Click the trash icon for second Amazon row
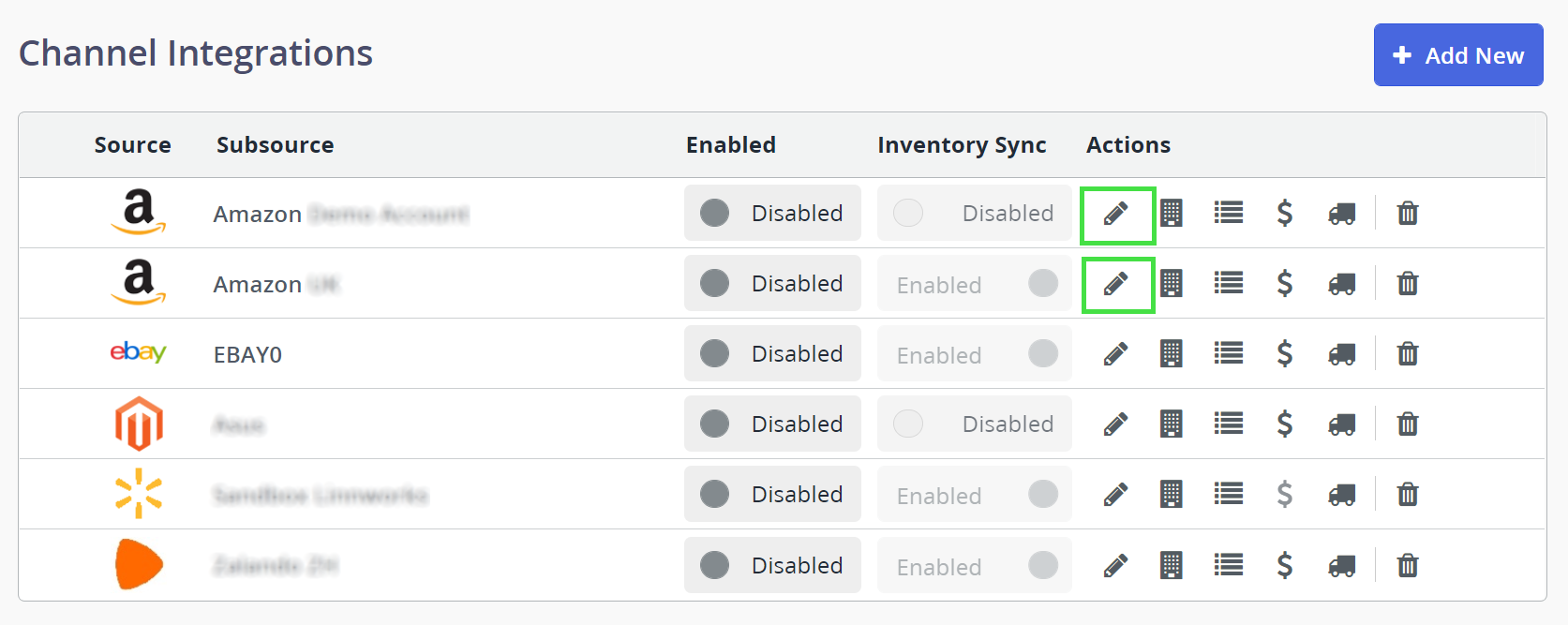Viewport: 1568px width, 625px height. [x=1407, y=284]
